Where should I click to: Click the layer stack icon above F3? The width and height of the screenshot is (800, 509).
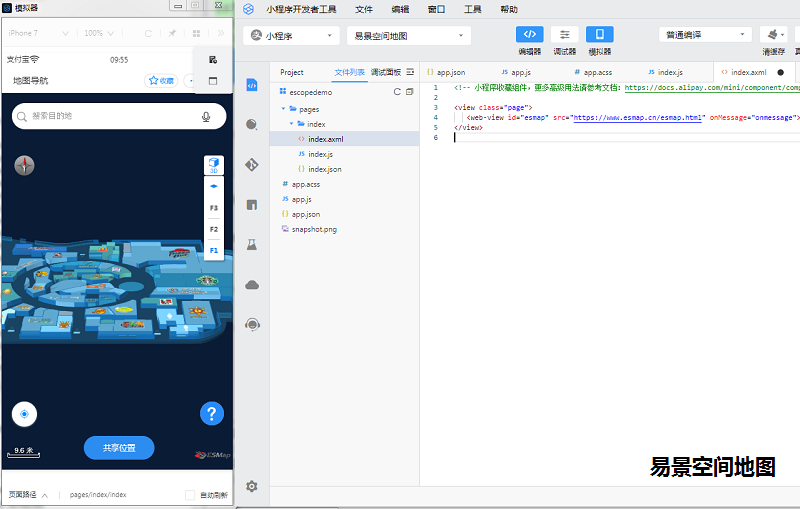pos(214,186)
